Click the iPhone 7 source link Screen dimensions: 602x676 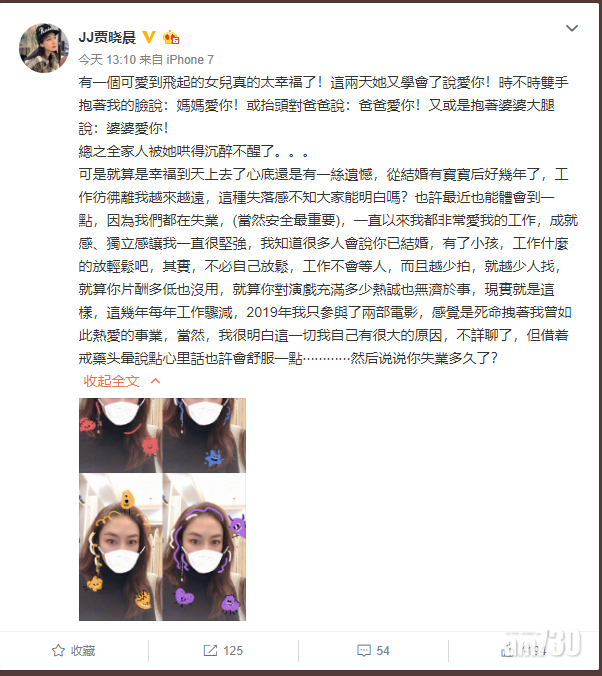[190, 59]
